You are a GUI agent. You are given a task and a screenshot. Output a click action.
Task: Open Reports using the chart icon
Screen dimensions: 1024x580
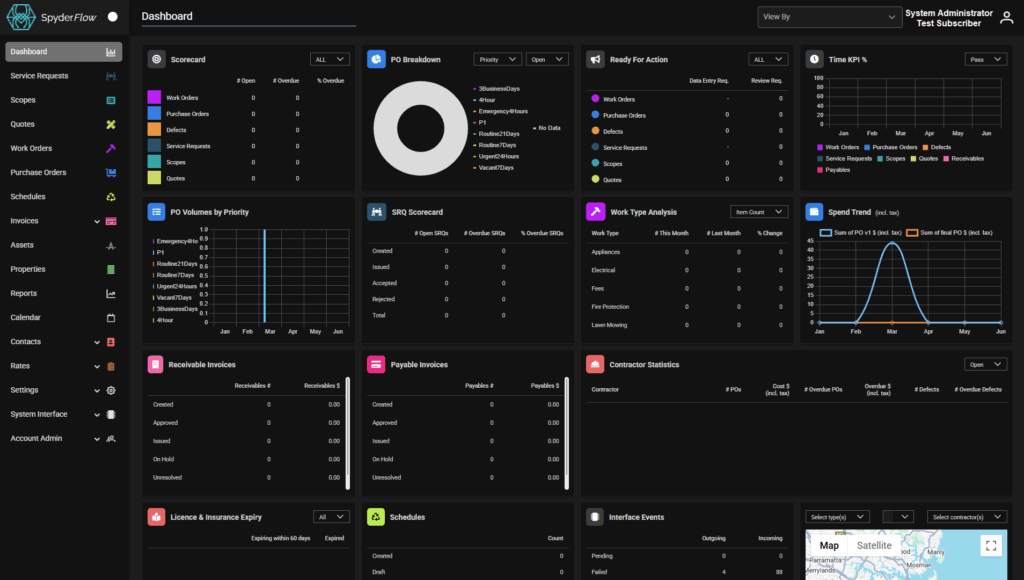(110, 293)
